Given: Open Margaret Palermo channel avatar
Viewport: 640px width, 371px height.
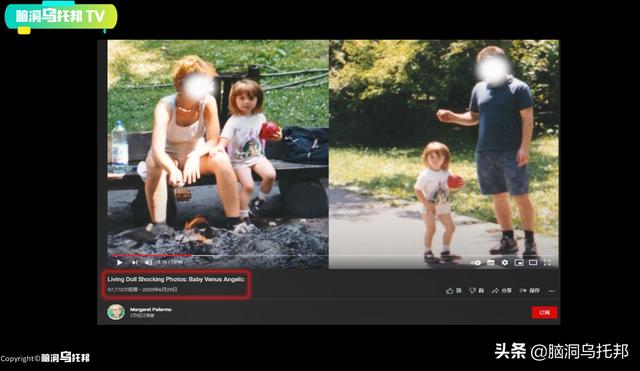Looking at the screenshot, I should [x=116, y=312].
